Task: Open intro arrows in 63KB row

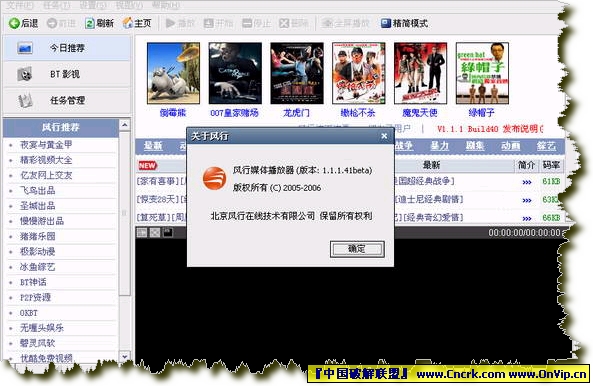Action: (x=526, y=200)
